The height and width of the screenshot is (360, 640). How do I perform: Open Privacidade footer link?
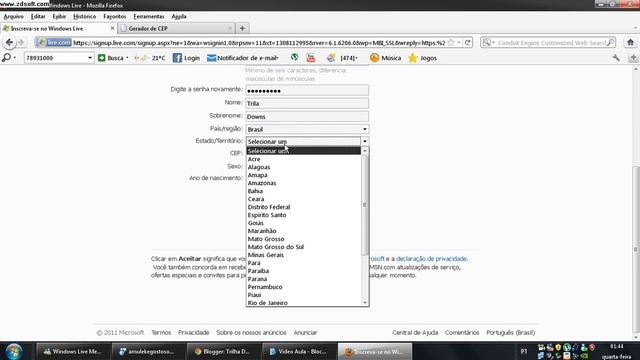pyautogui.click(x=193, y=333)
